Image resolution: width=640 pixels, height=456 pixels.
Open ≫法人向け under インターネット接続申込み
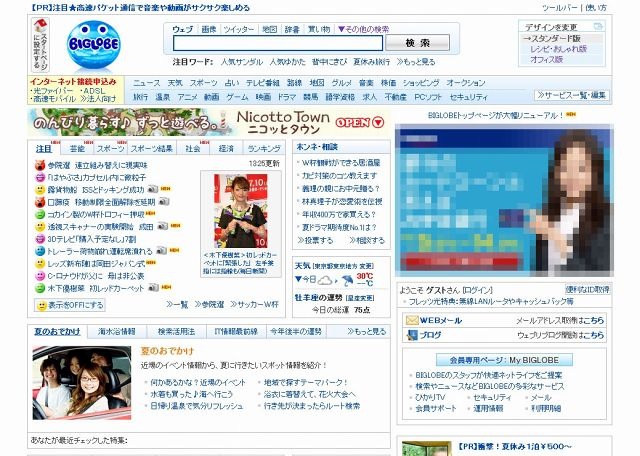pos(98,99)
